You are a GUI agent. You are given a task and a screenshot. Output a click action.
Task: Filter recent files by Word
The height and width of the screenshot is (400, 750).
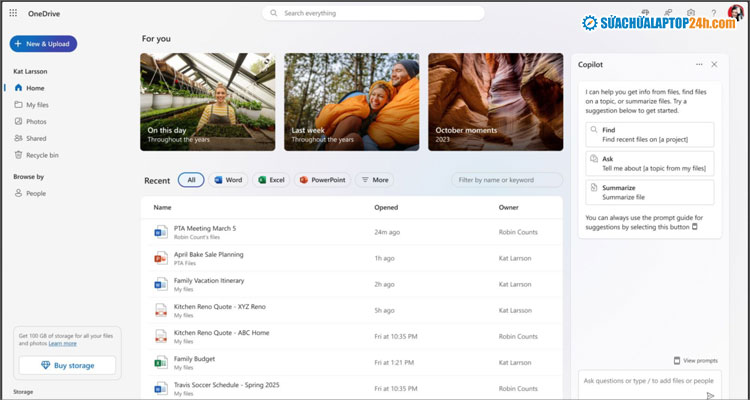[228, 180]
